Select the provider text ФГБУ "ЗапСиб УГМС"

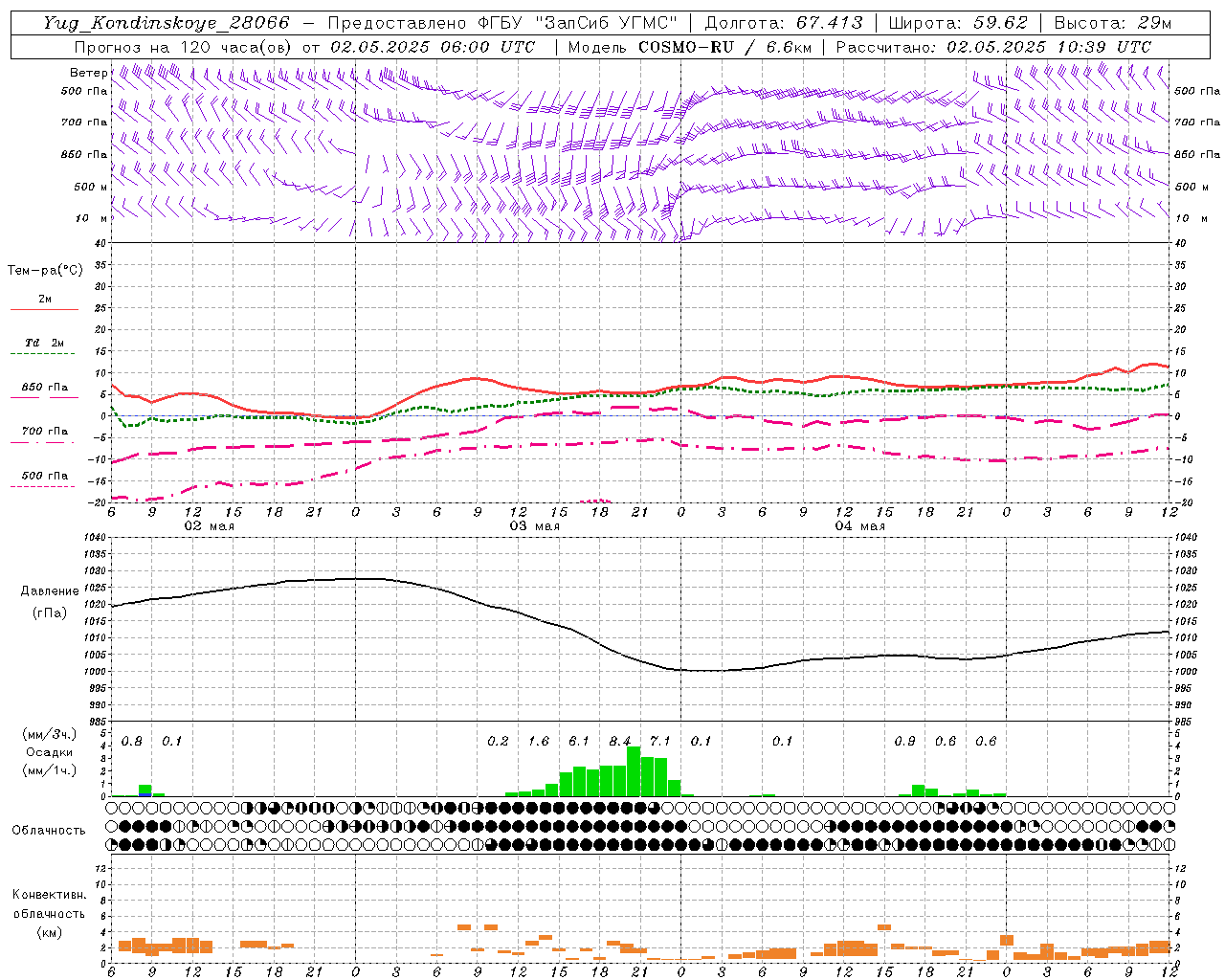click(x=580, y=23)
